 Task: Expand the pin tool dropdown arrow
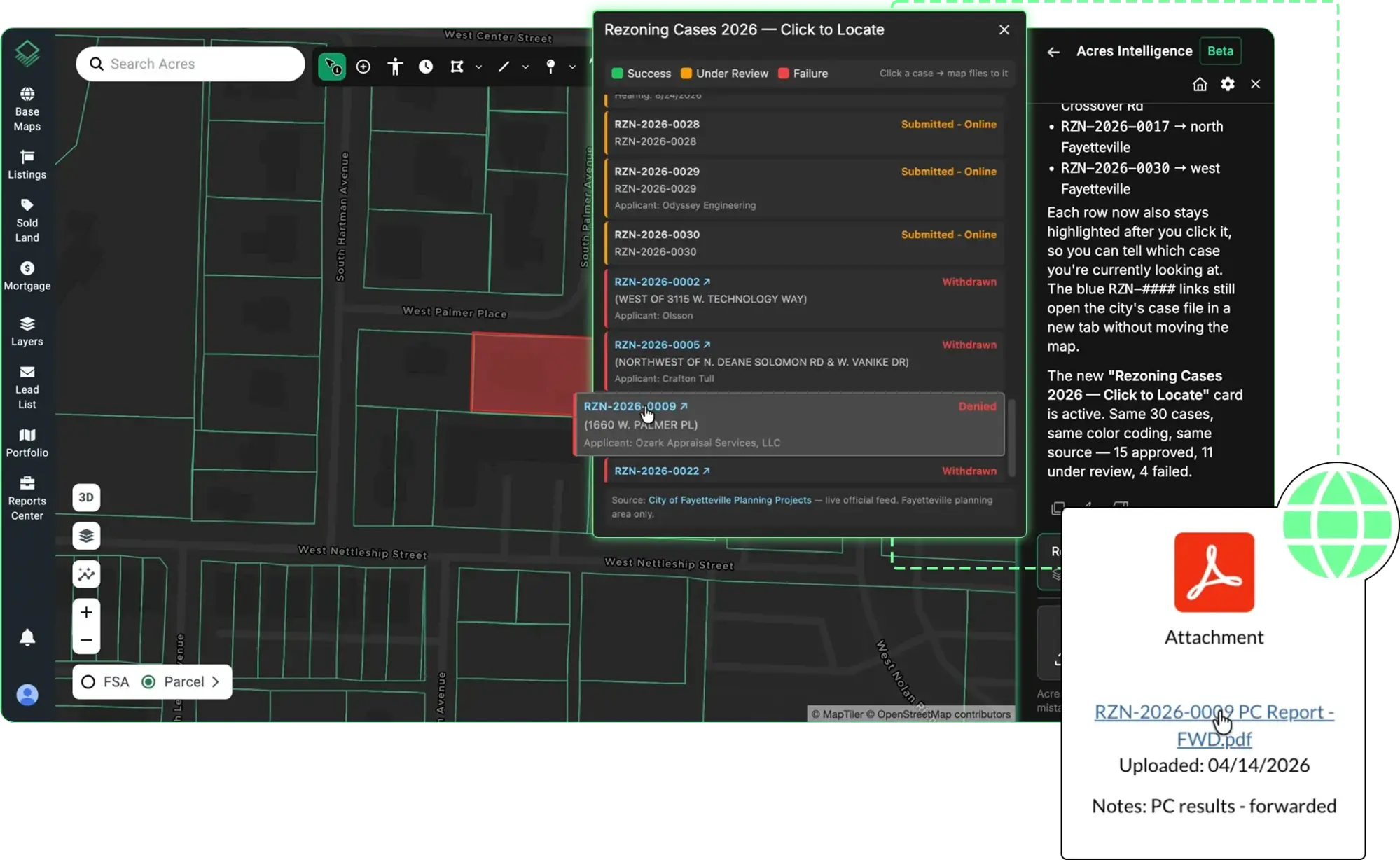(572, 67)
